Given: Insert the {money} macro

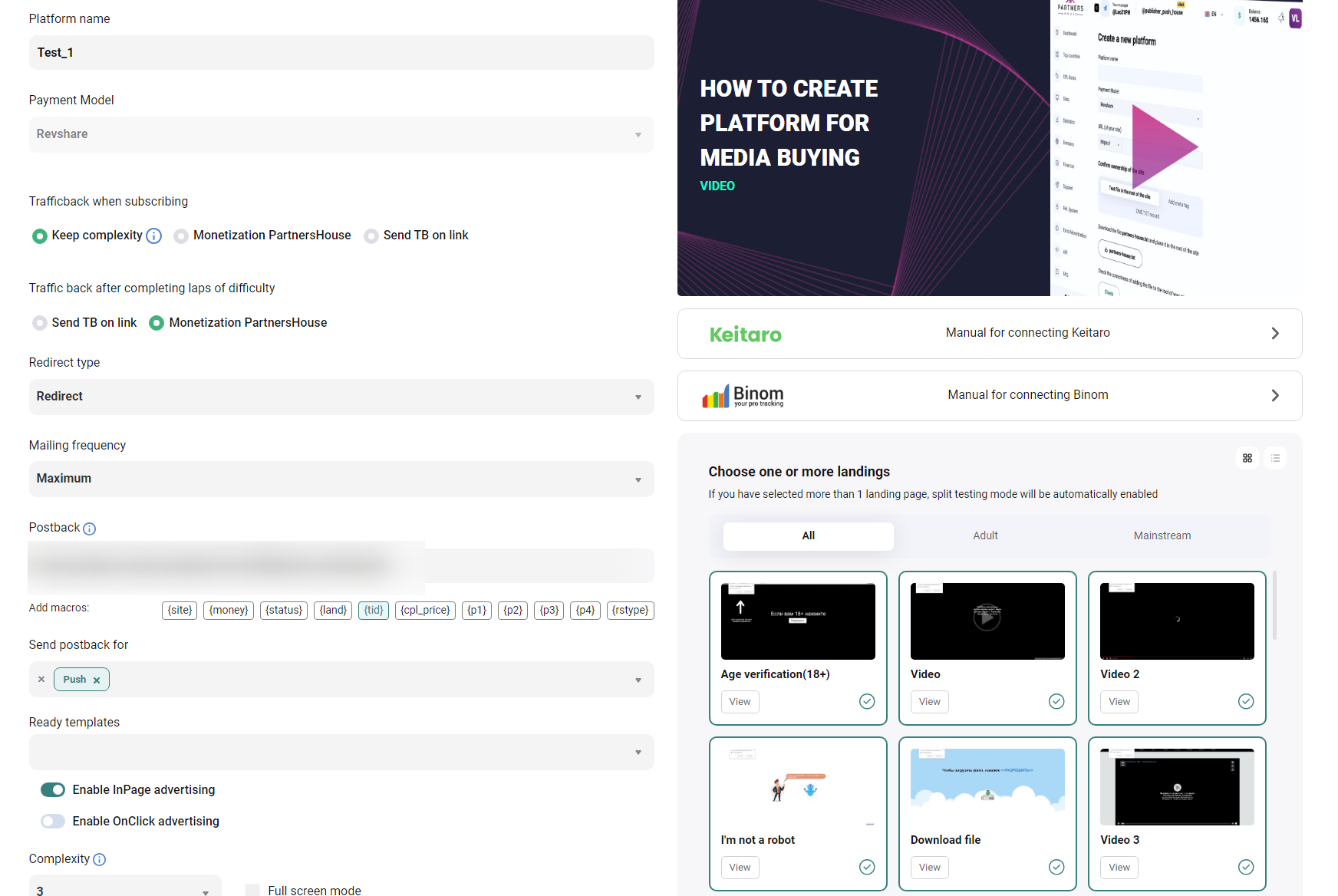Looking at the screenshot, I should pos(229,611).
